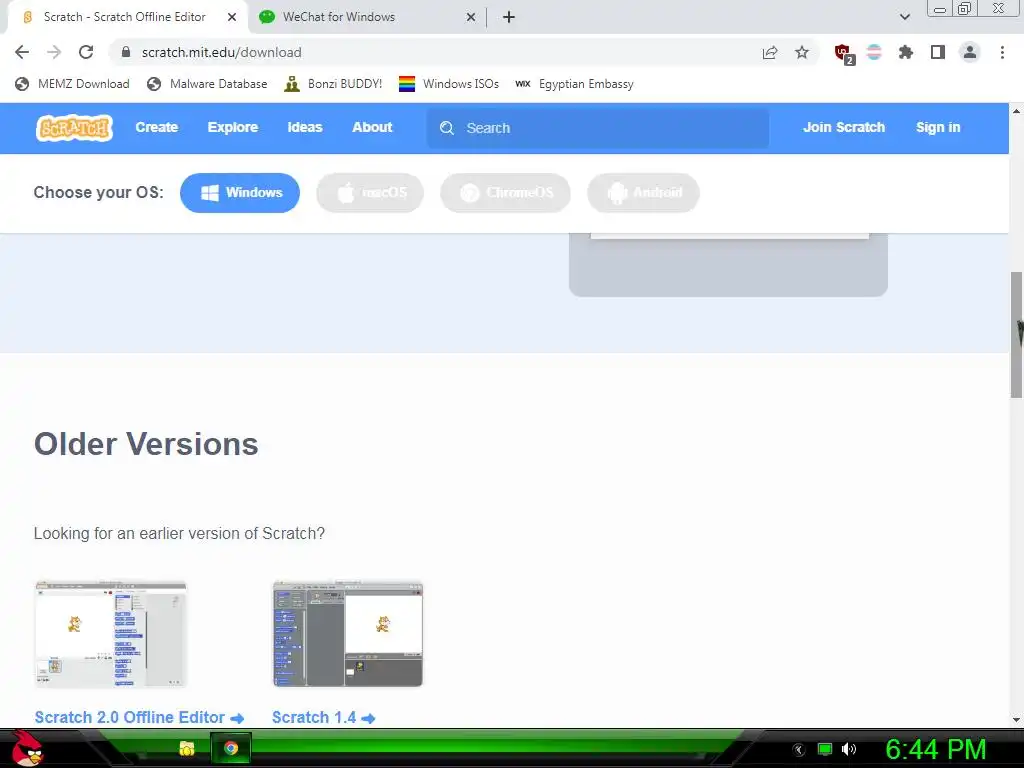The height and width of the screenshot is (768, 1024).
Task: Open Chrome three-dot menu
Action: coord(1002,52)
